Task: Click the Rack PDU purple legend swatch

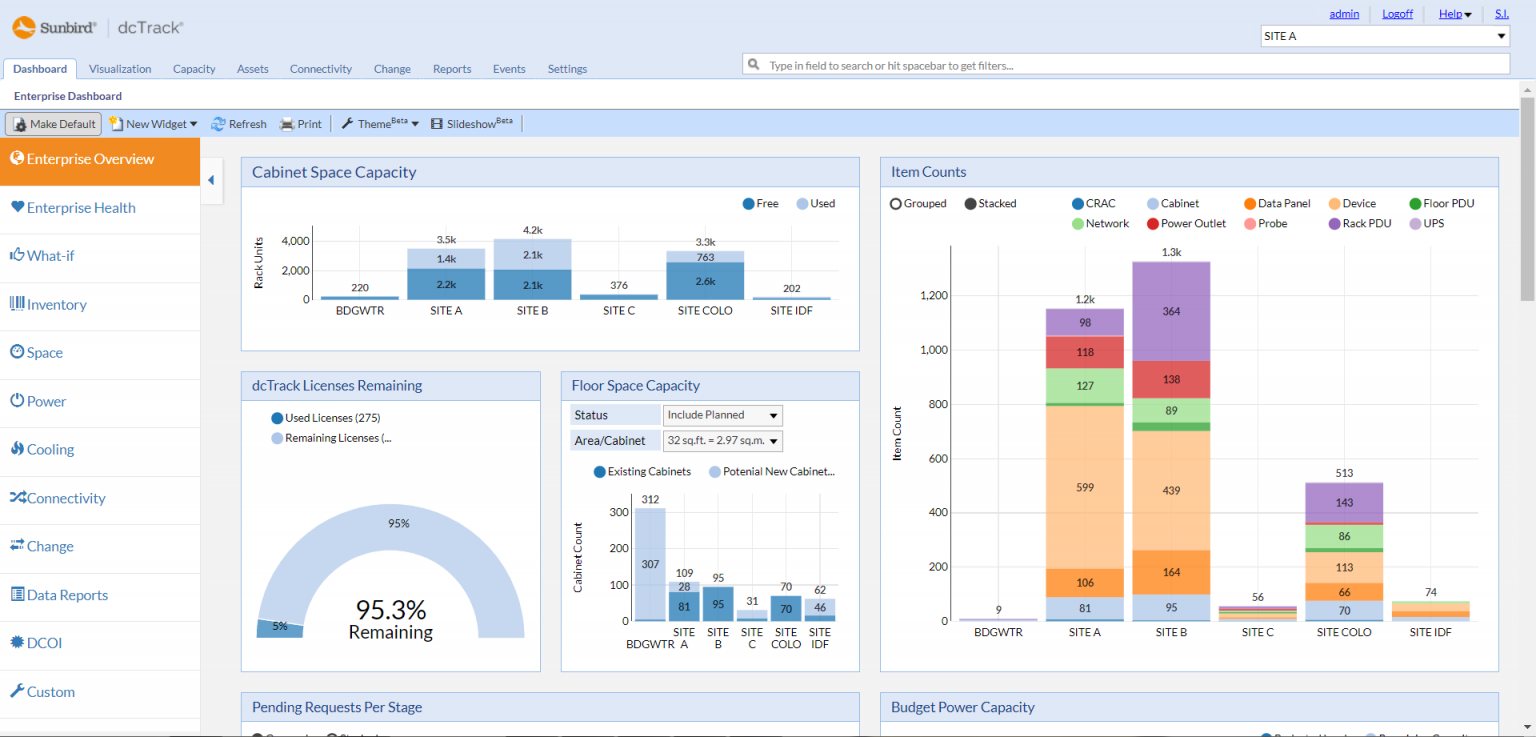Action: (1334, 224)
